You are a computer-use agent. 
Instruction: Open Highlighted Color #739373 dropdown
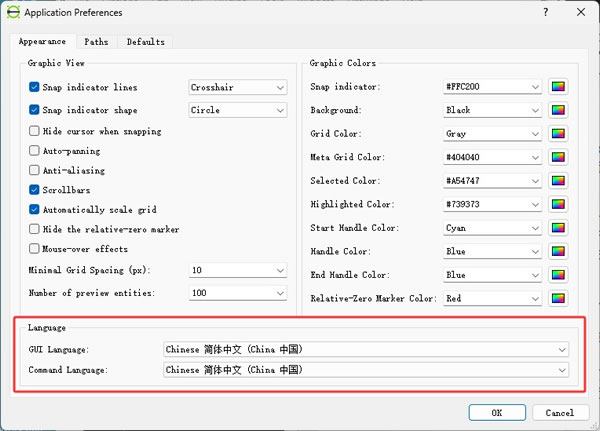point(492,204)
